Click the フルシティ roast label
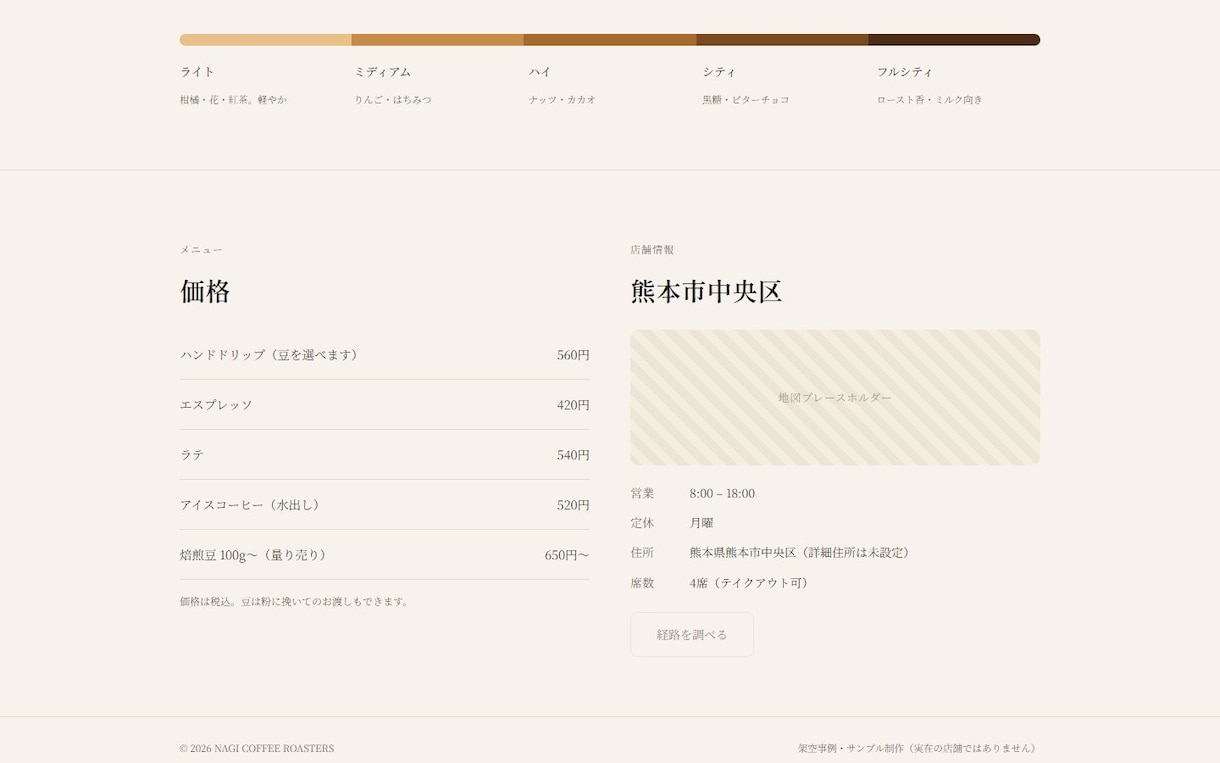Screen dimensions: 1220x763 pyautogui.click(x=905, y=72)
